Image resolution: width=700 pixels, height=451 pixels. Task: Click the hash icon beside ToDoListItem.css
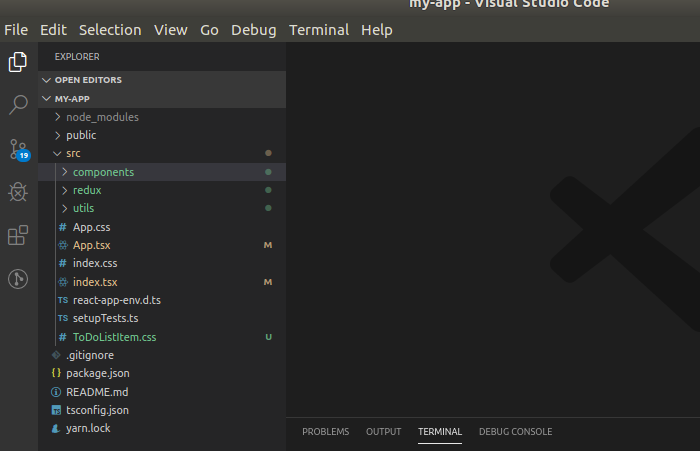pos(62,337)
